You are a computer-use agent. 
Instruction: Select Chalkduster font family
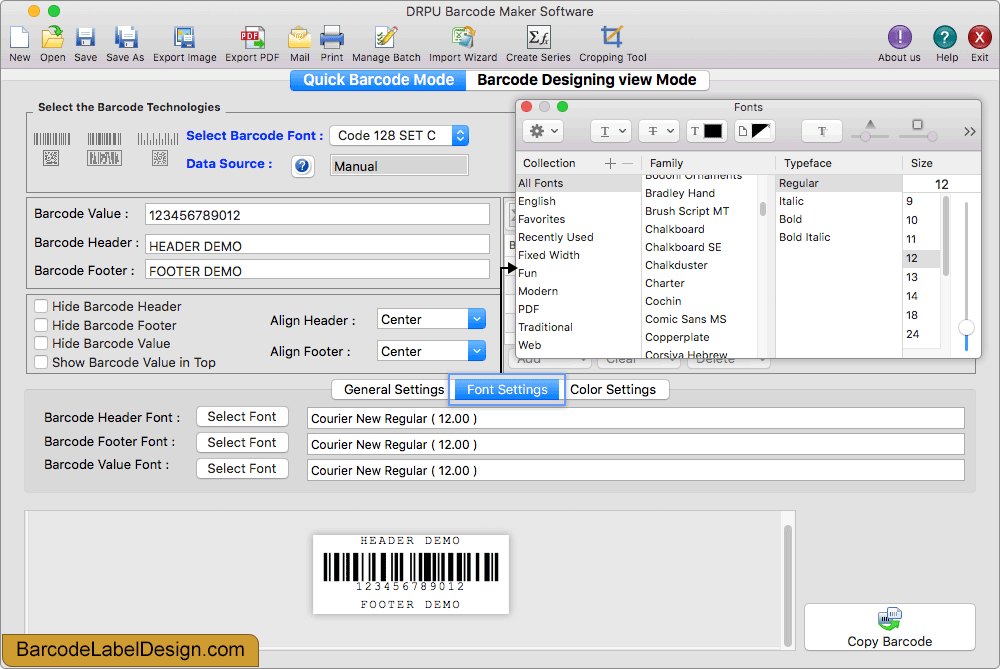pos(676,265)
